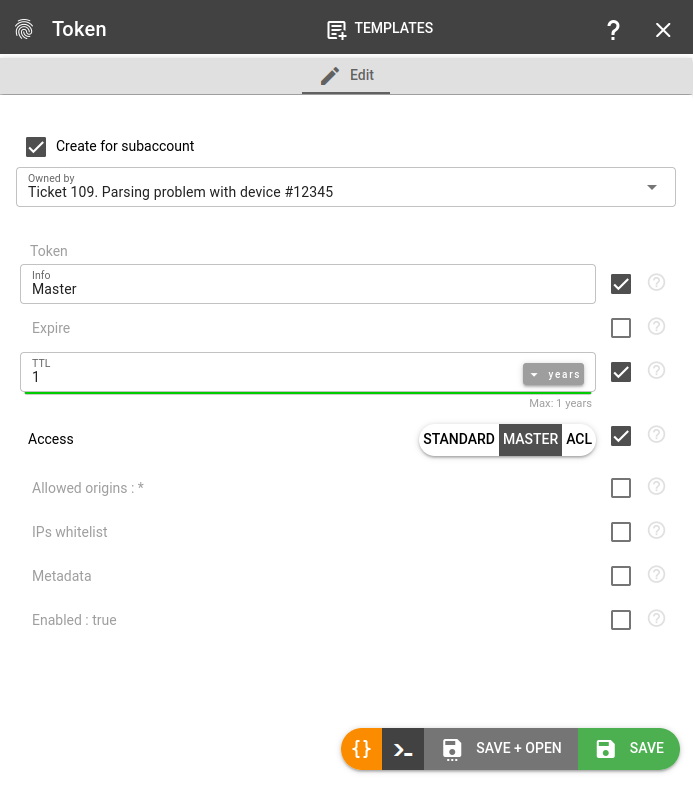Show help for the Access row
This screenshot has width=693, height=785.
pos(657,435)
